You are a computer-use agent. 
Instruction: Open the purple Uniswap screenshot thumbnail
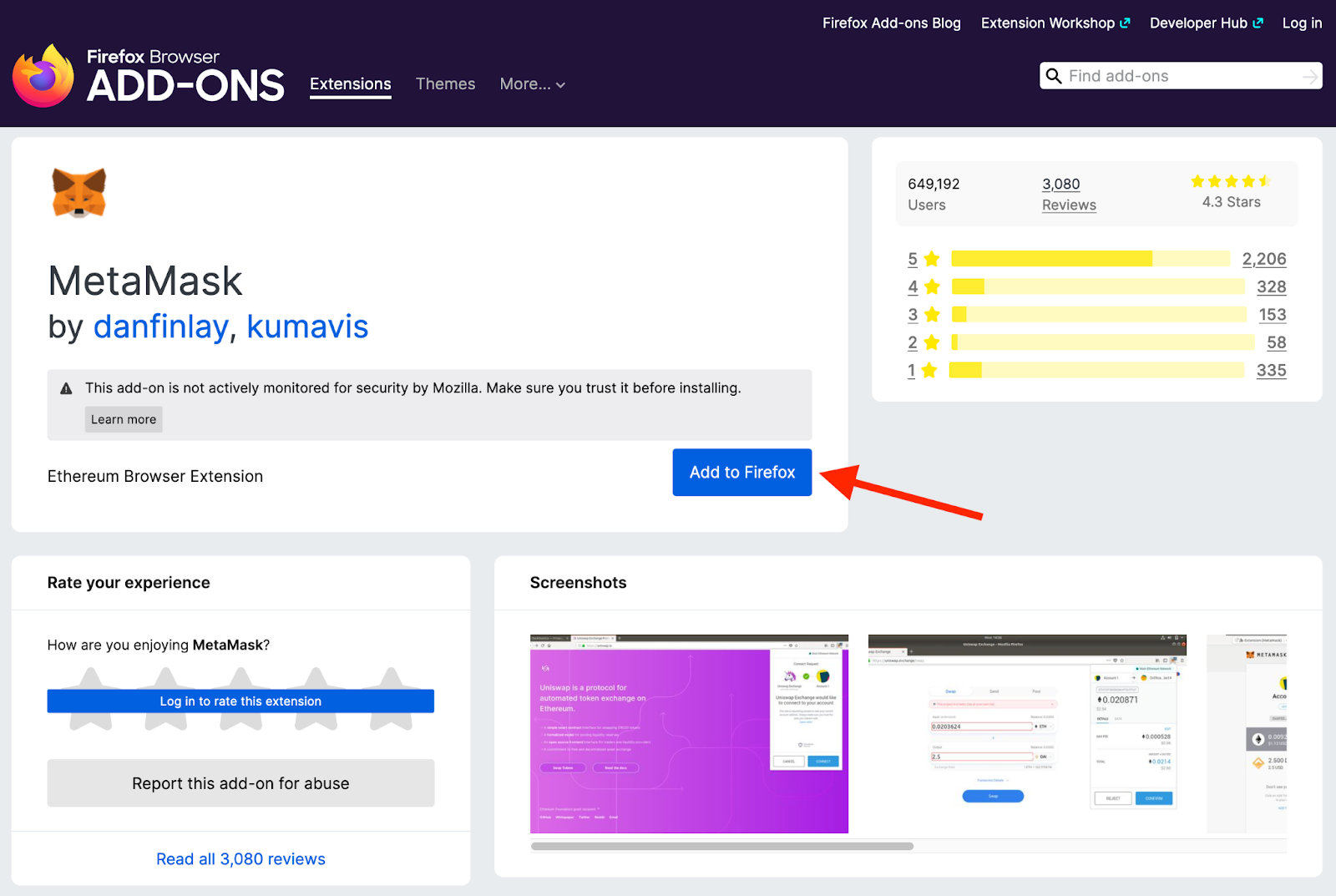(x=689, y=734)
